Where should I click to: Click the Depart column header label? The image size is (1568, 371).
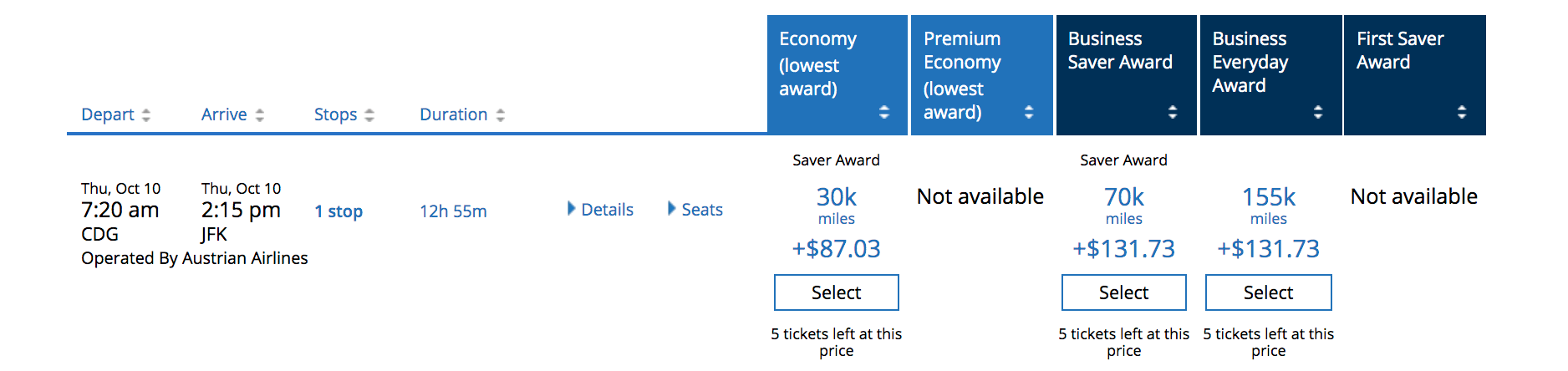pos(108,114)
